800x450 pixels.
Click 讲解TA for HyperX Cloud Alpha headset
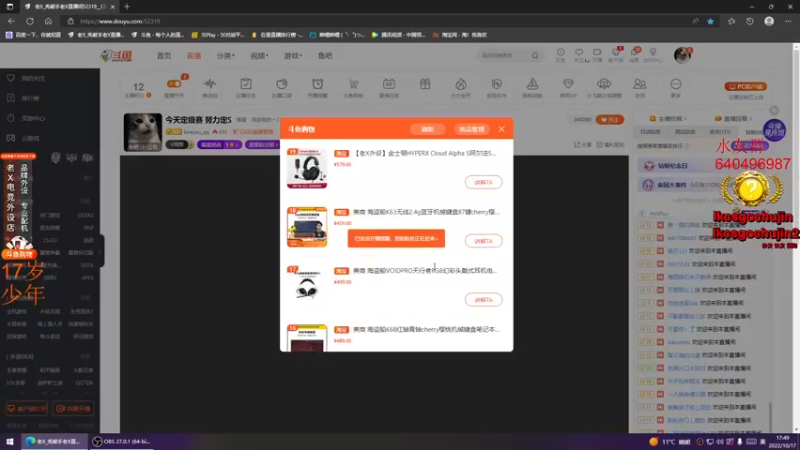[483, 182]
